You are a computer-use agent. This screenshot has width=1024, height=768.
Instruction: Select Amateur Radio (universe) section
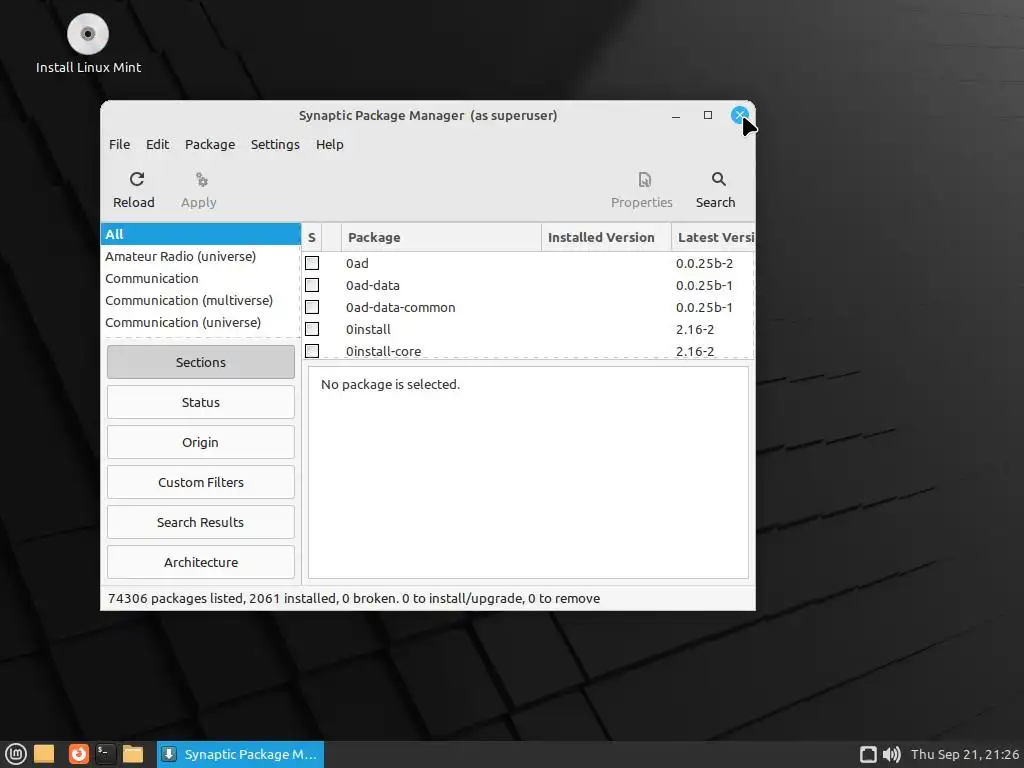[200, 257]
